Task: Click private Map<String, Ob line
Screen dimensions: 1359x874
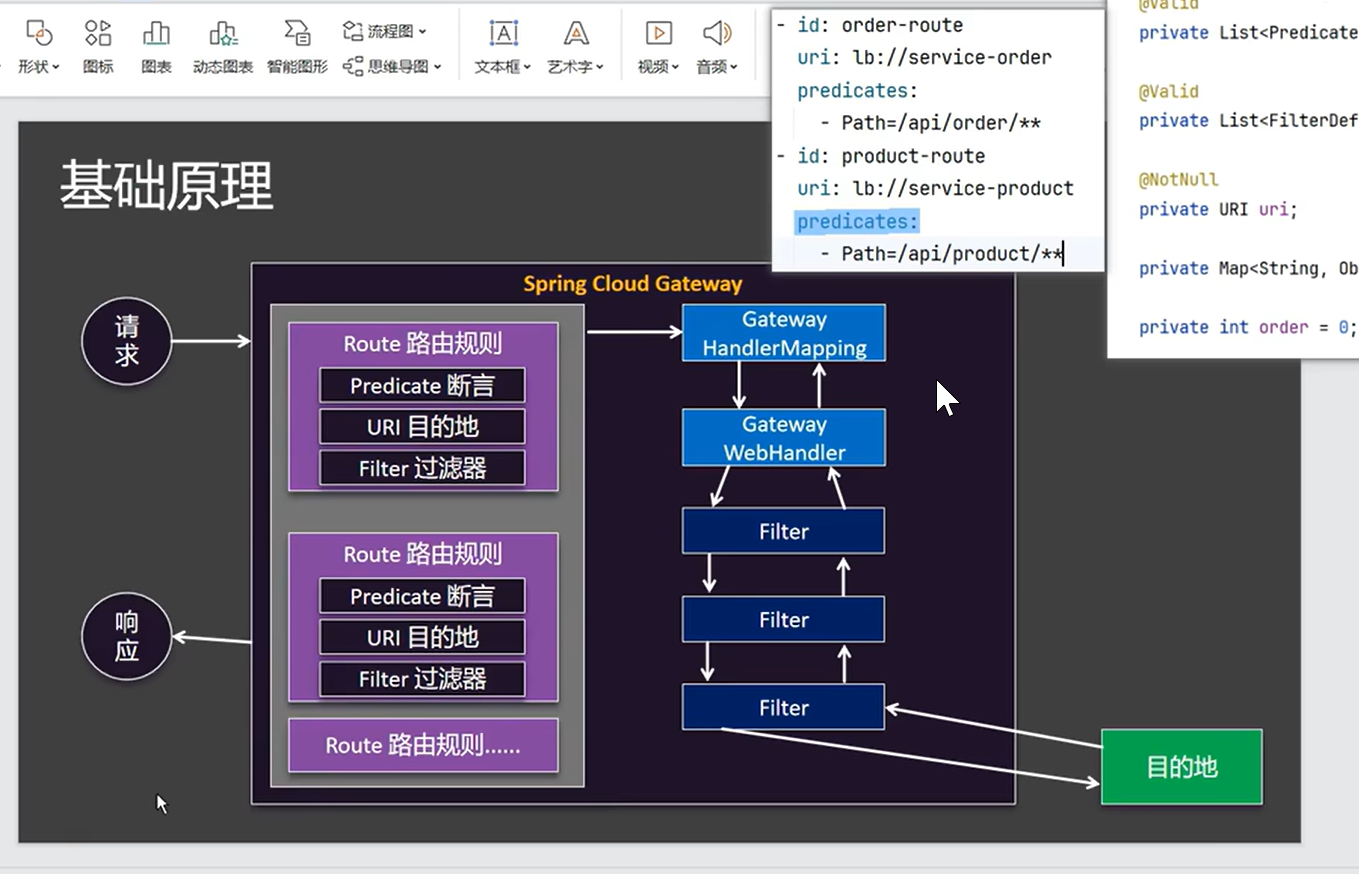Action: (1248, 268)
